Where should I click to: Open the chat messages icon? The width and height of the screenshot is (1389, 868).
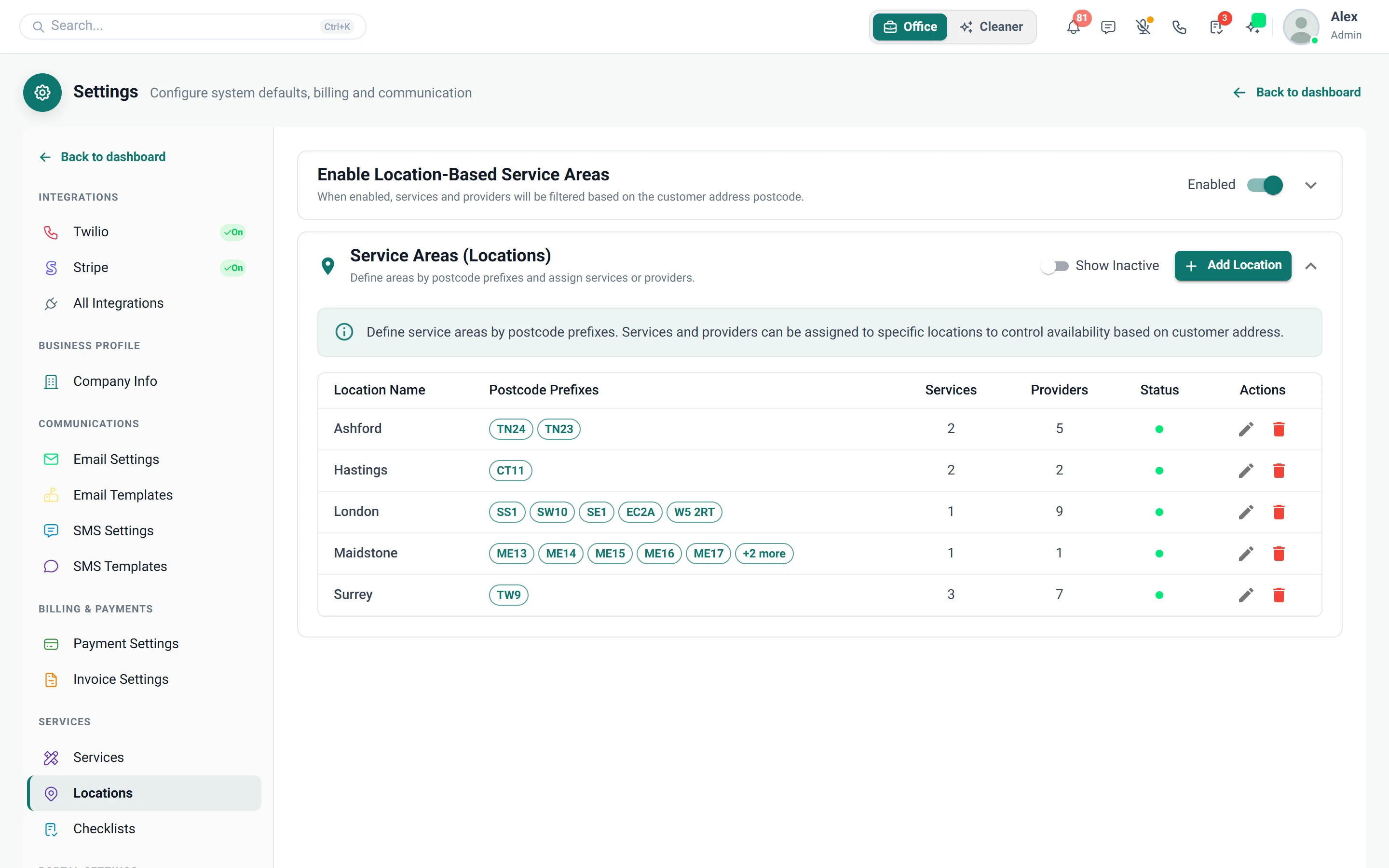point(1108,27)
